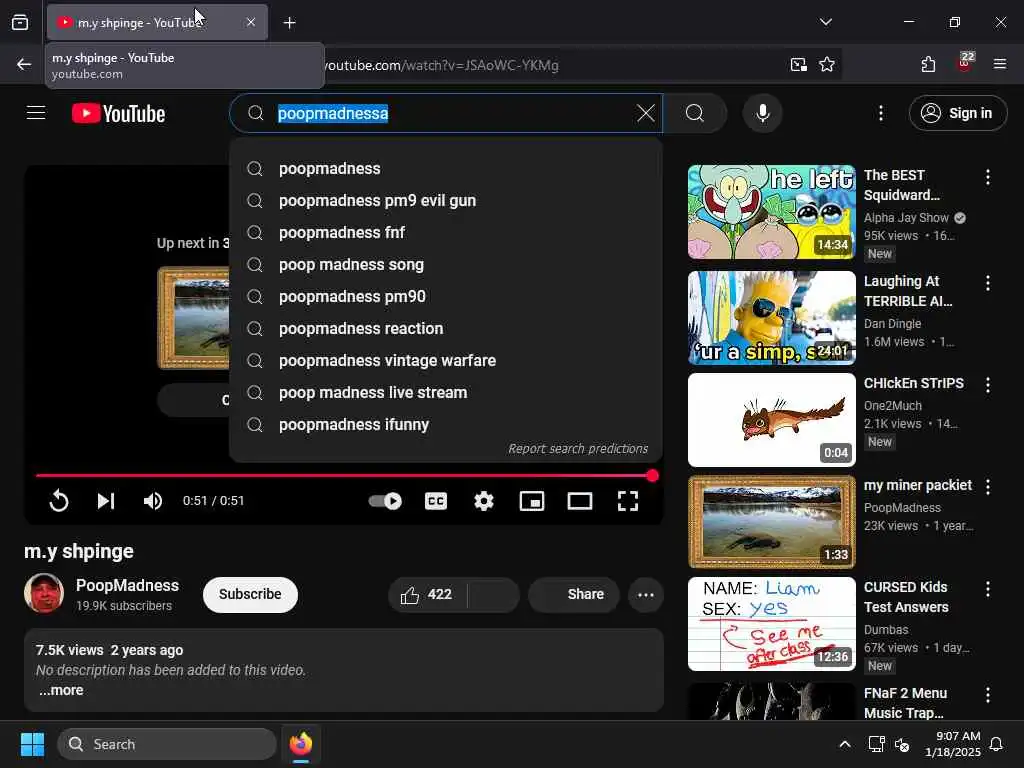Bookmark this page with star icon
Image resolution: width=1024 pixels, height=768 pixels.
(x=827, y=64)
